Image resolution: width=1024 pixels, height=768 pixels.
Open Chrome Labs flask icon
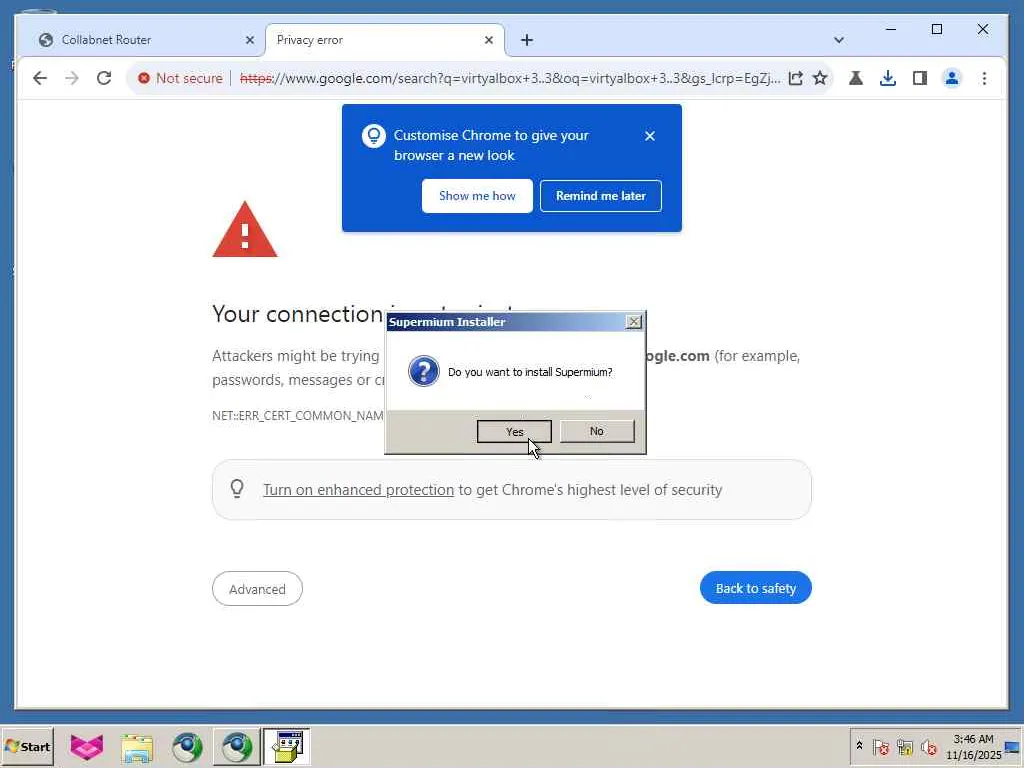click(856, 78)
